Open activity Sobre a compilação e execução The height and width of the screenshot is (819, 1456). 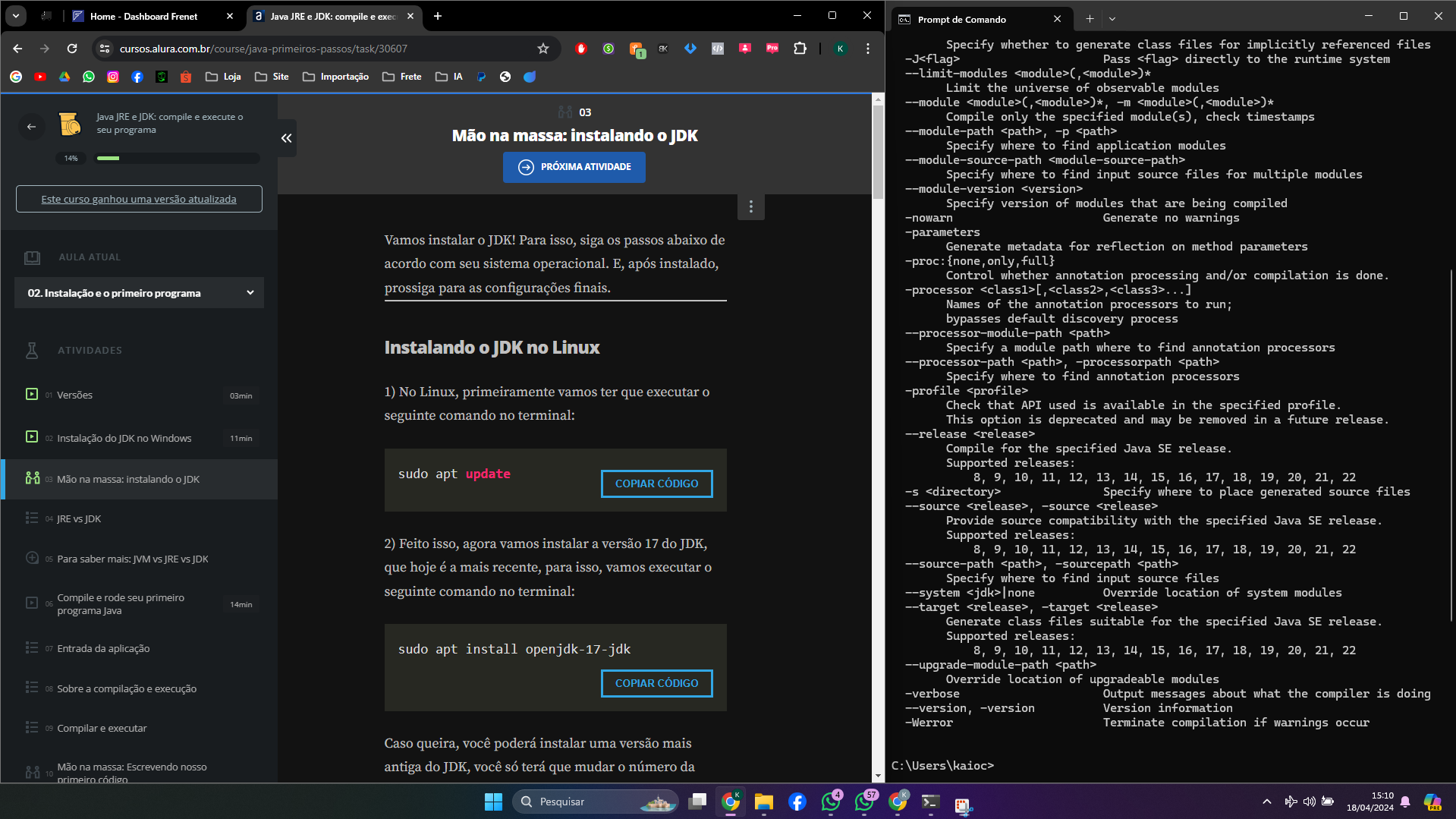pos(140,688)
